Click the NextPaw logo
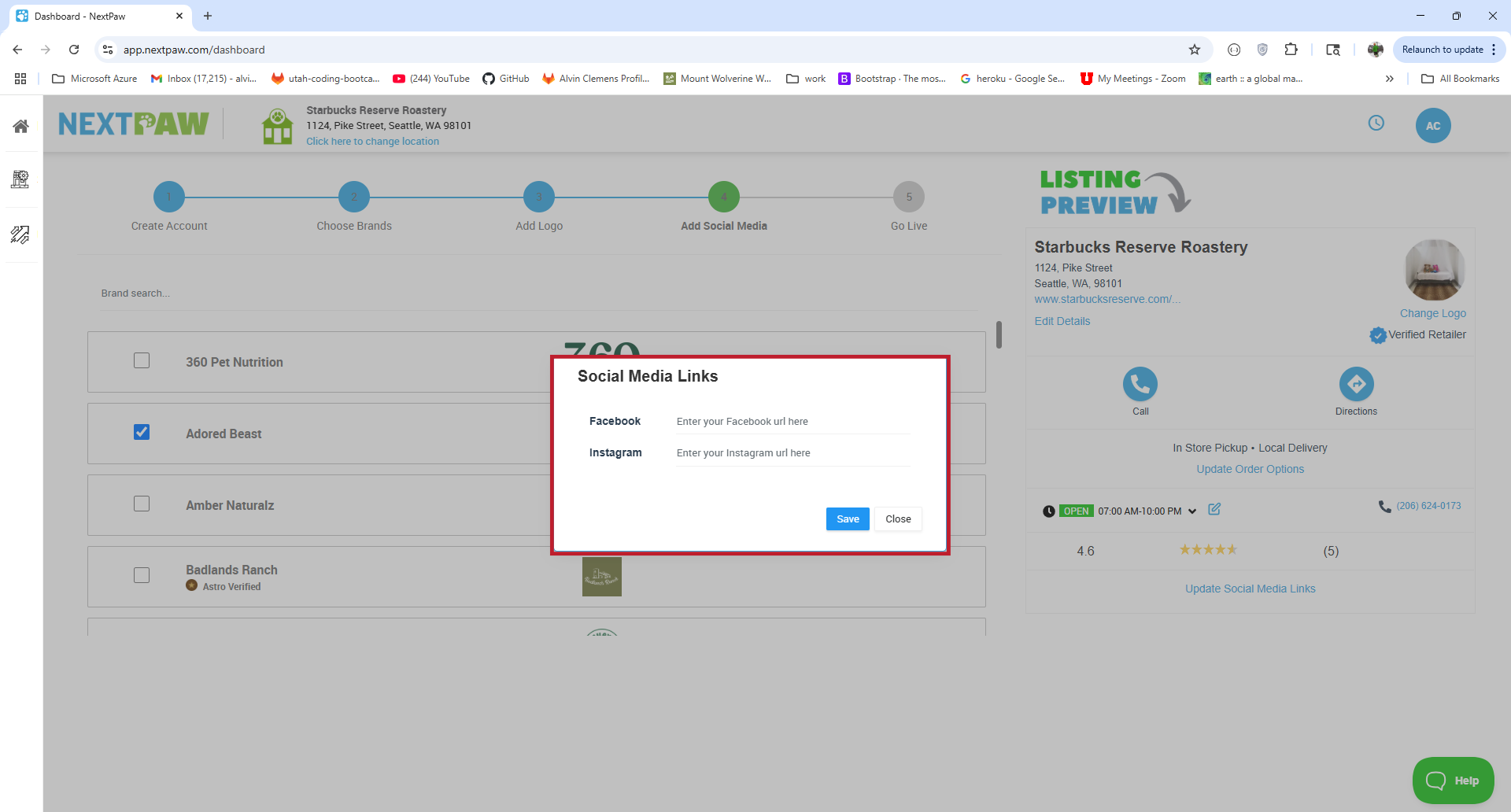This screenshot has width=1511, height=812. point(134,124)
